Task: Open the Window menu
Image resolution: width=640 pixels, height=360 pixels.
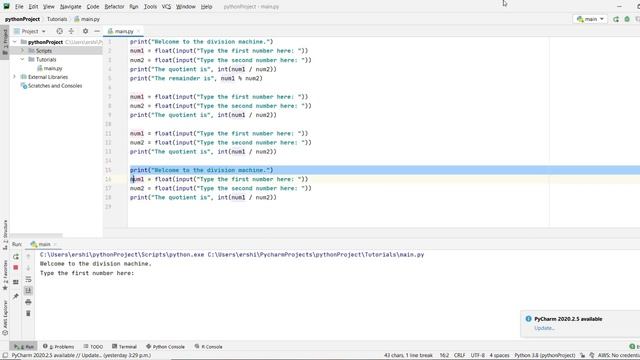Action: coord(186,7)
